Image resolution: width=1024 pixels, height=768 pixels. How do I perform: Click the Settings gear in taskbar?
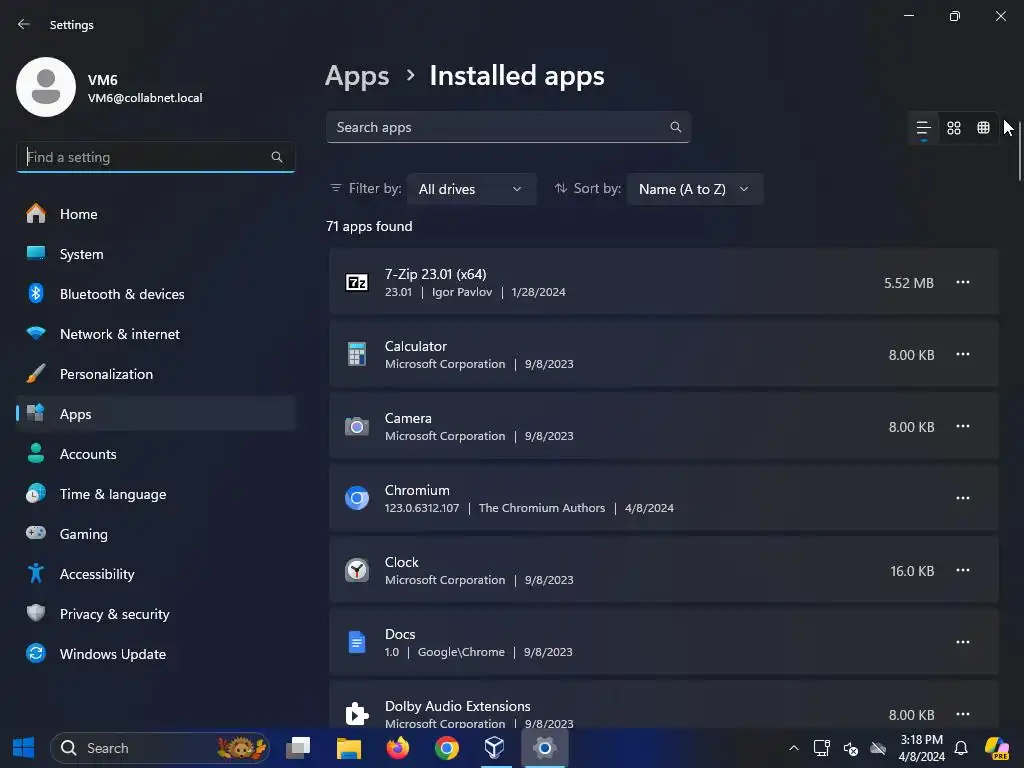pos(545,748)
